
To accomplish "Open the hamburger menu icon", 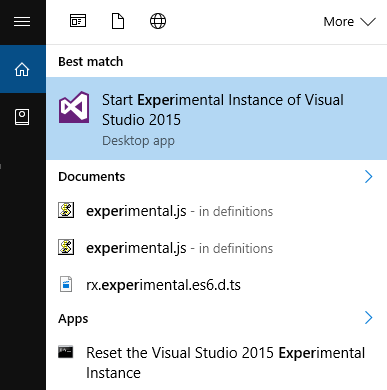I will click(22, 22).
